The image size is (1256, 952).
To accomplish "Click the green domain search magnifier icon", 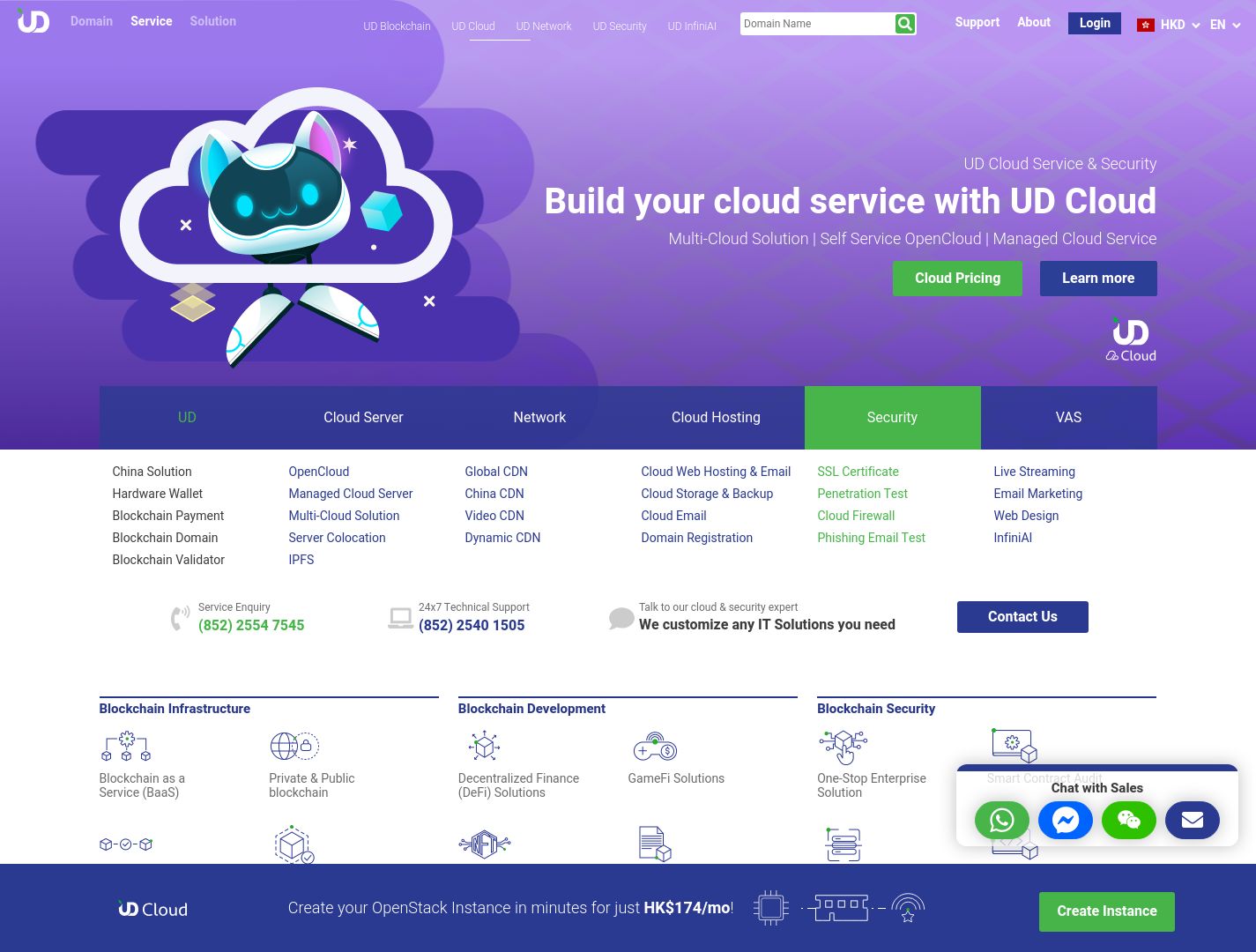I will (904, 24).
